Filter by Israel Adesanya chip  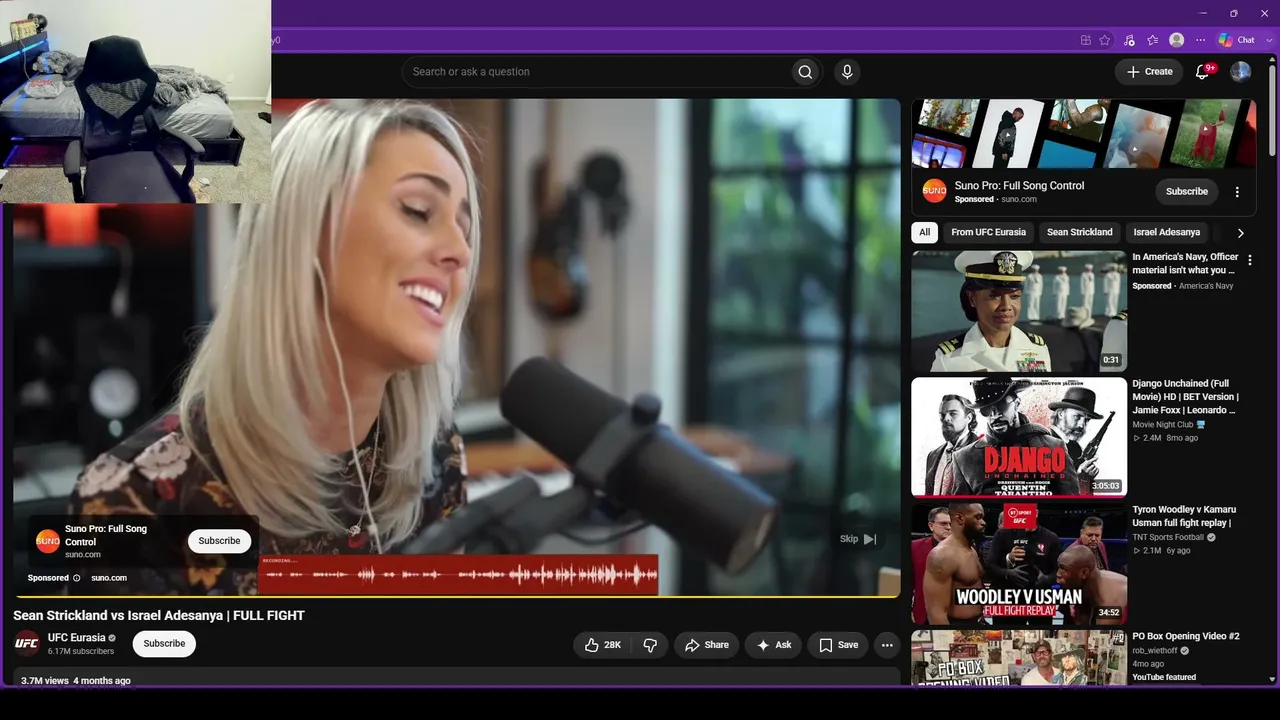click(x=1166, y=232)
